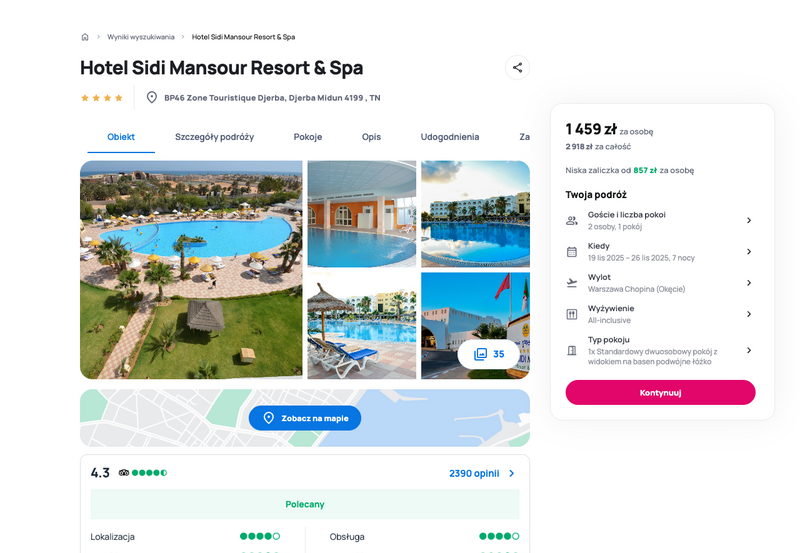Image resolution: width=800 pixels, height=553 pixels.
Task: Expand Goście i liczba pokoi options
Action: (x=749, y=220)
